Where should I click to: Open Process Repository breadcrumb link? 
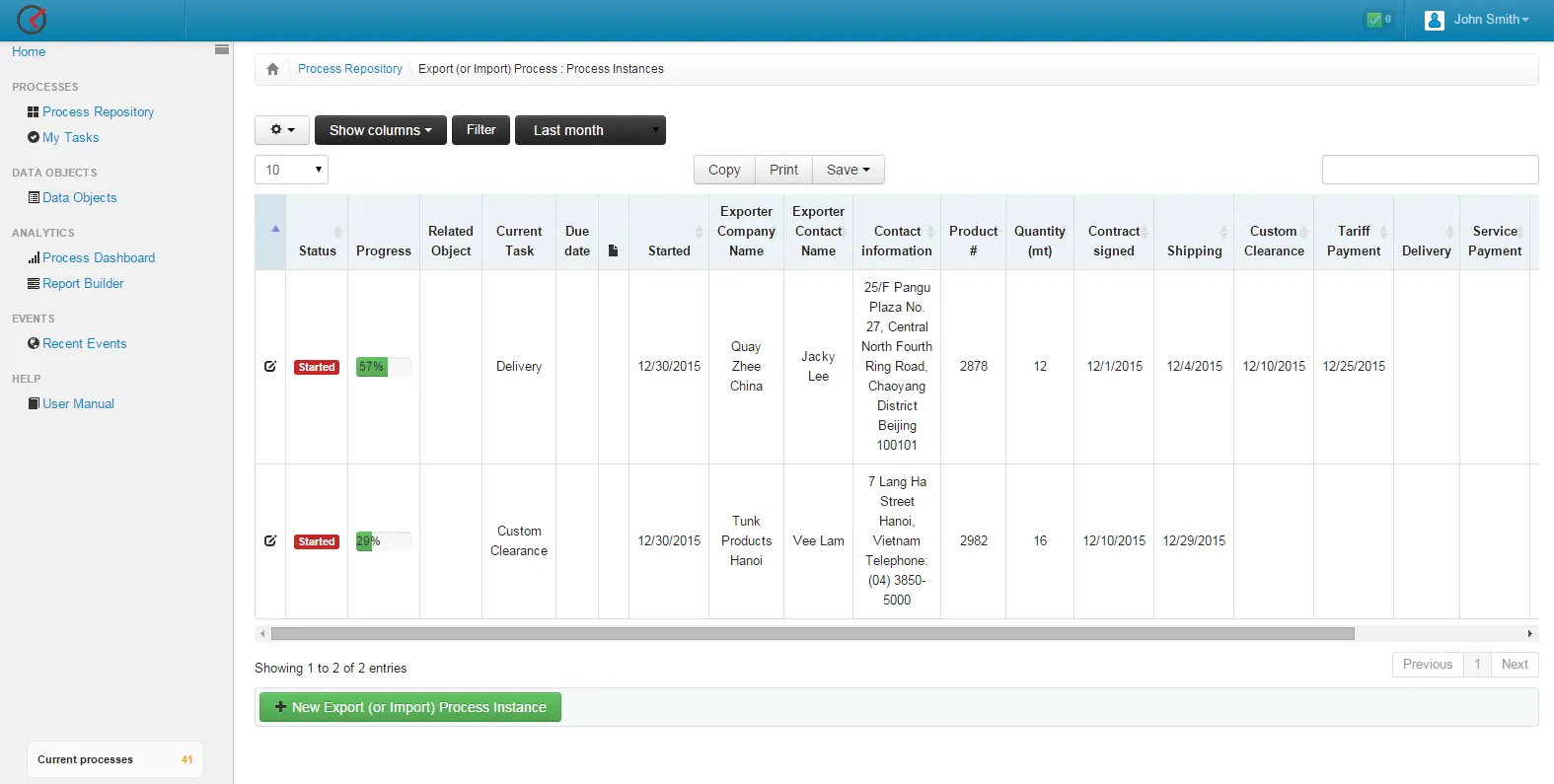(x=350, y=69)
